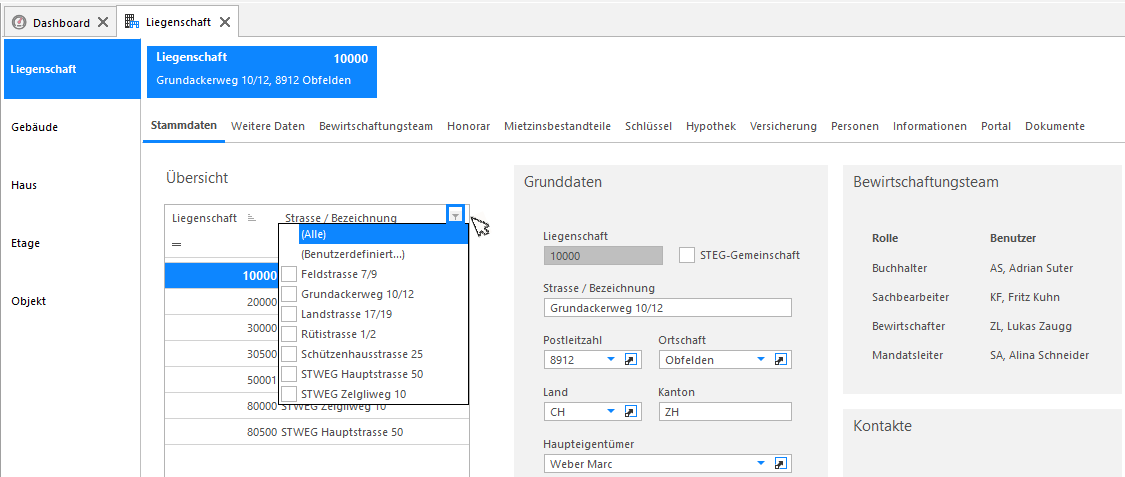Close the Liegenschaft tab
The image size is (1125, 477).
[225, 22]
